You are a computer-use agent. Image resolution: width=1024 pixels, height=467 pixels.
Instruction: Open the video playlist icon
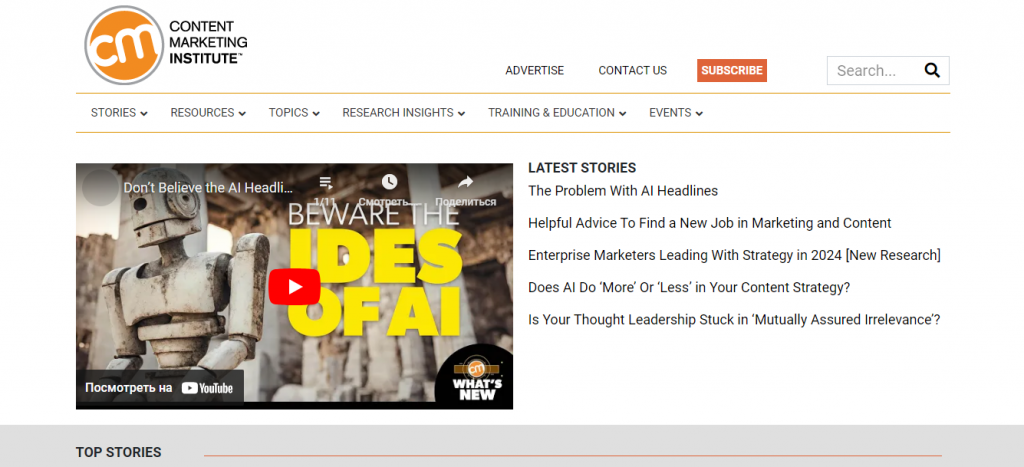click(x=325, y=184)
